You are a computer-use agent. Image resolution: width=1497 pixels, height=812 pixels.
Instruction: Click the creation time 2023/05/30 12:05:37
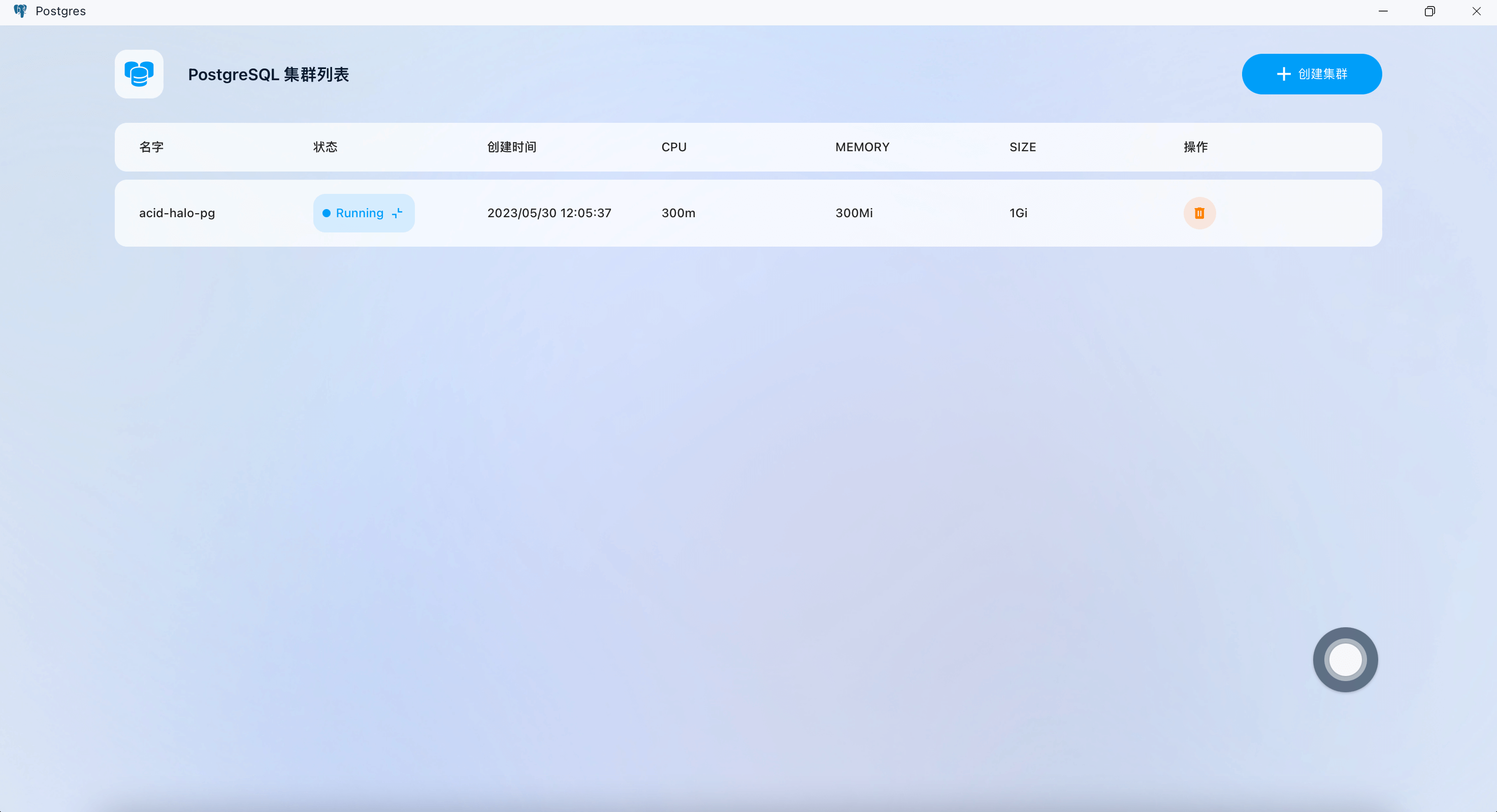coord(549,213)
